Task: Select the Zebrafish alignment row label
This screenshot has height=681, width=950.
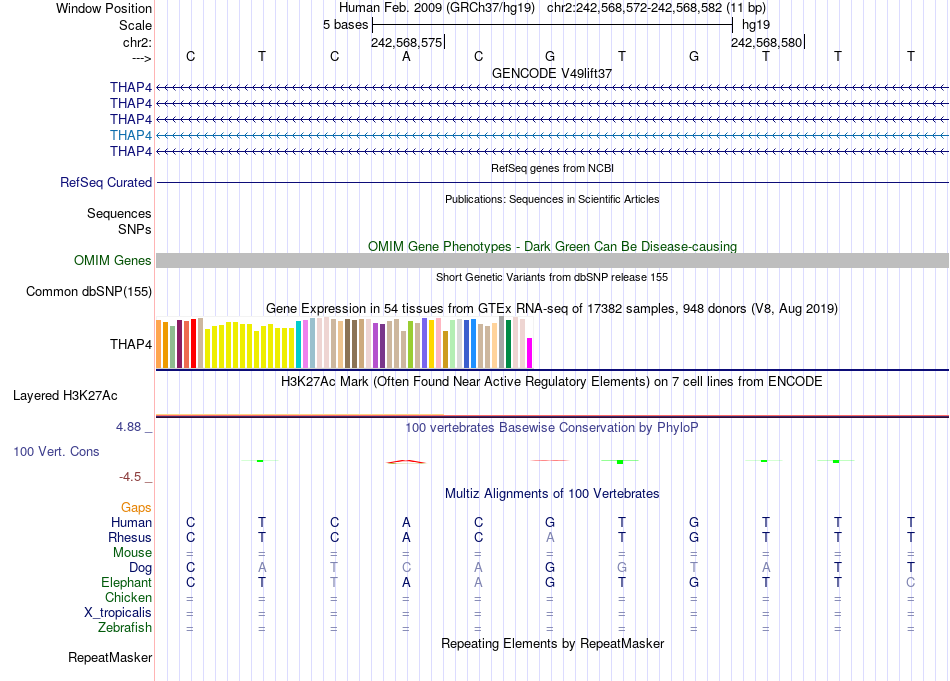Action: tap(125, 628)
